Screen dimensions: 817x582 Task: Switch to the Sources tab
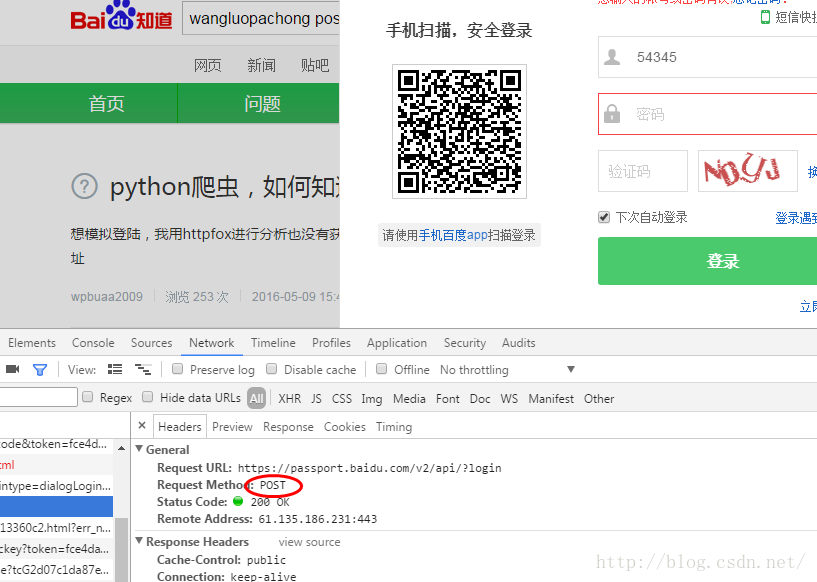pyautogui.click(x=152, y=343)
